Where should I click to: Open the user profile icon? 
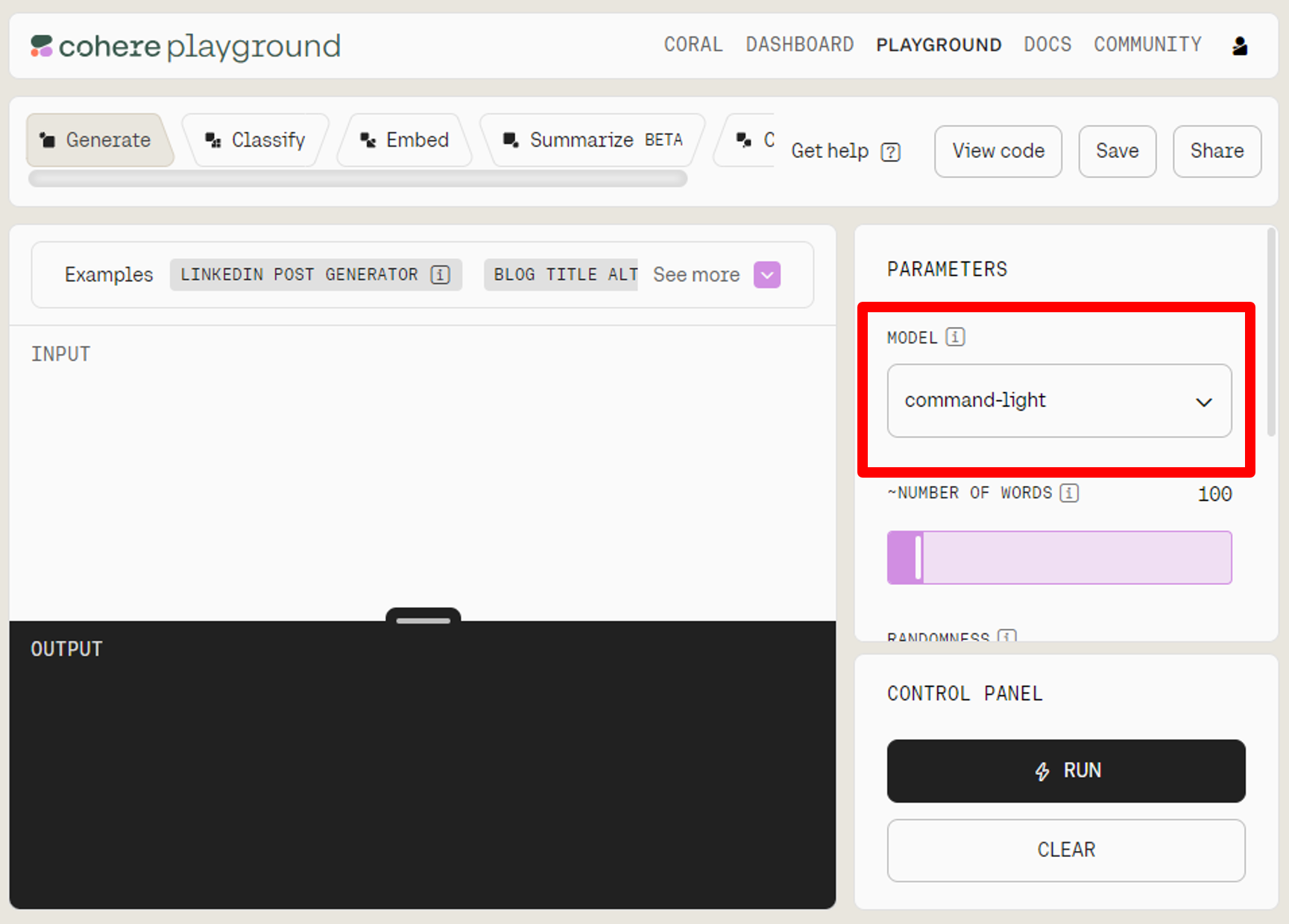1240,46
